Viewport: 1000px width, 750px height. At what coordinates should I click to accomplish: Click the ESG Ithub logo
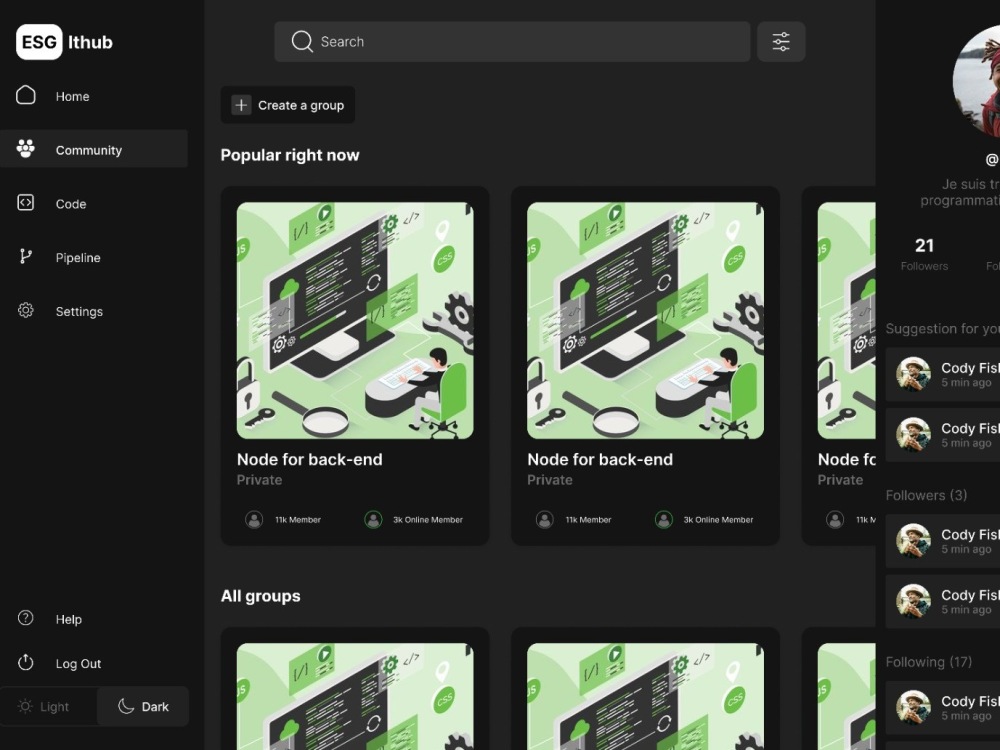pos(64,42)
